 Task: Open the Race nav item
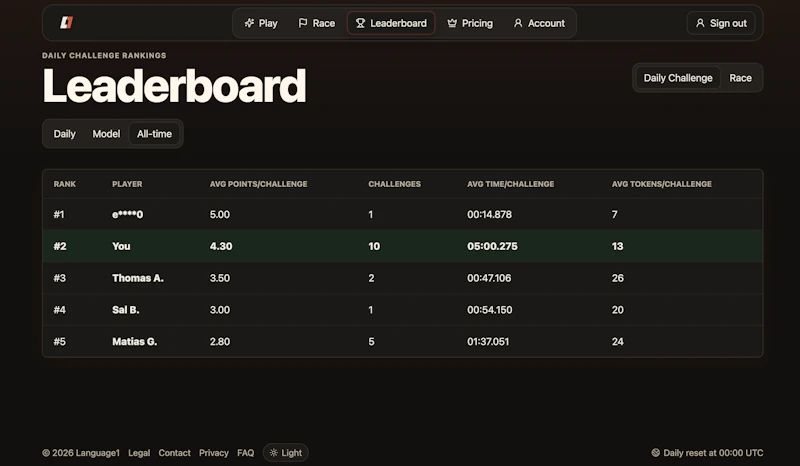(316, 23)
